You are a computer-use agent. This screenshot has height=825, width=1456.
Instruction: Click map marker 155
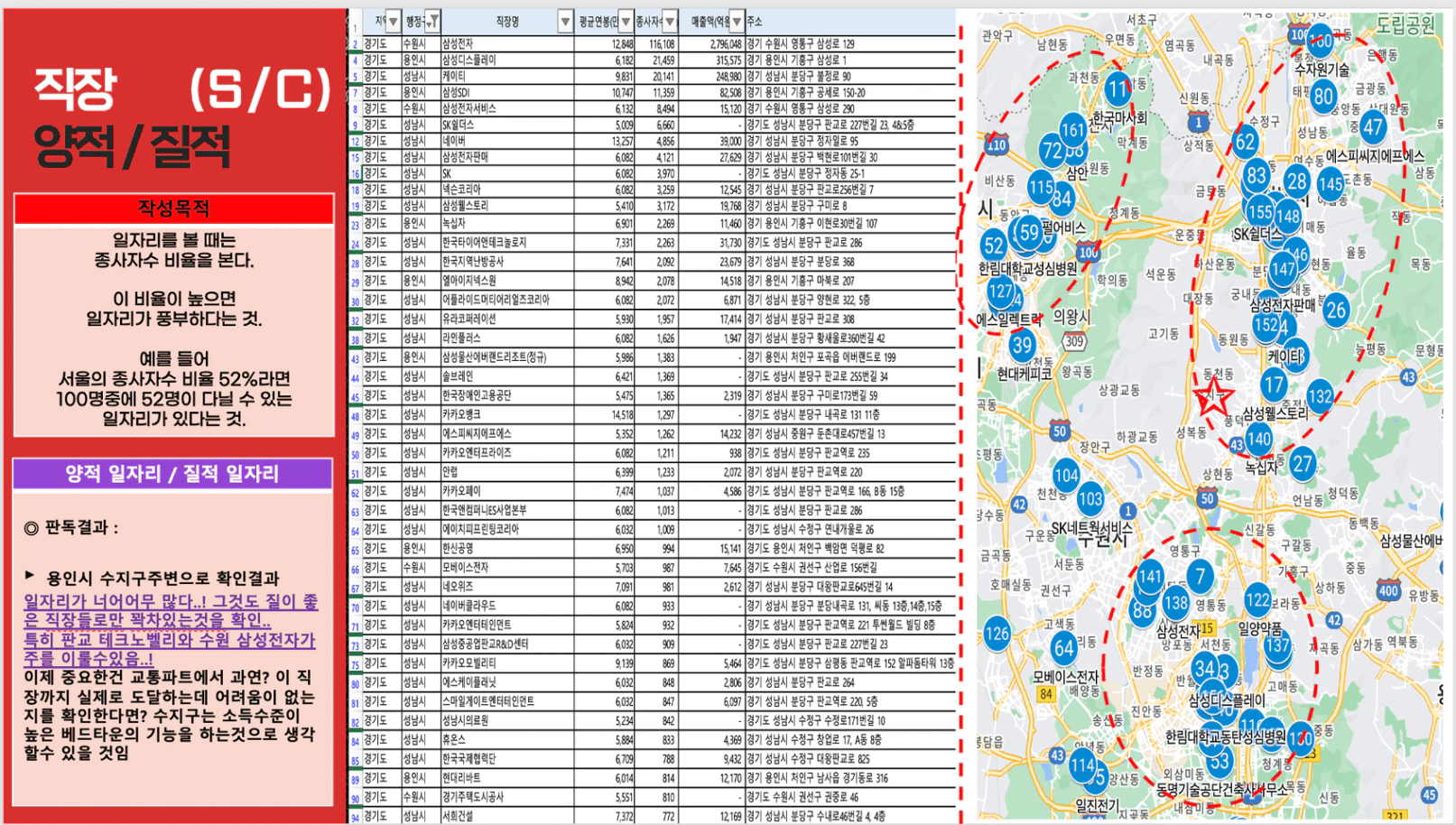1260,212
